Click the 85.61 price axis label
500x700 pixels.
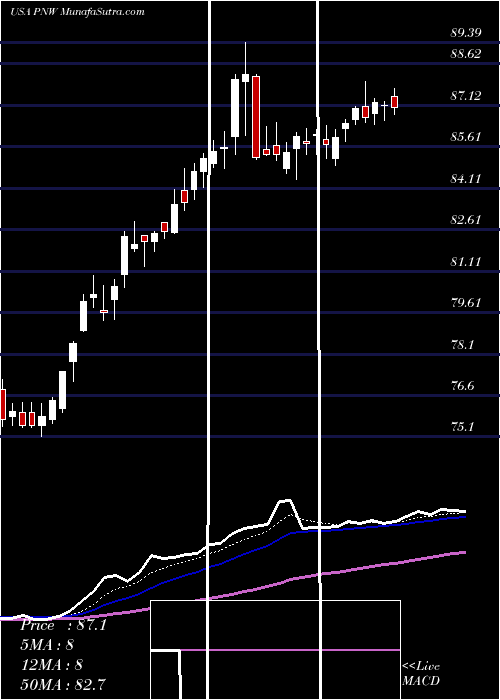coord(466,136)
